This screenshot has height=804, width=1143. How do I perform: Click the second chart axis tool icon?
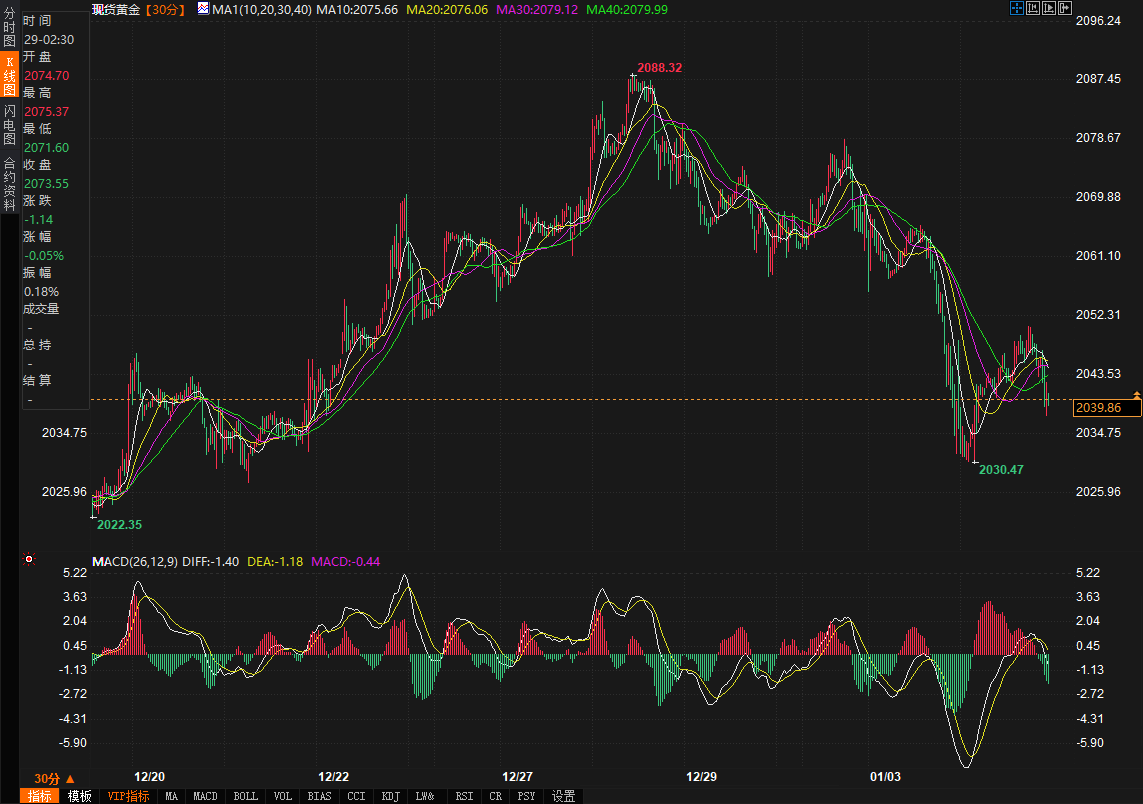pos(1033,9)
